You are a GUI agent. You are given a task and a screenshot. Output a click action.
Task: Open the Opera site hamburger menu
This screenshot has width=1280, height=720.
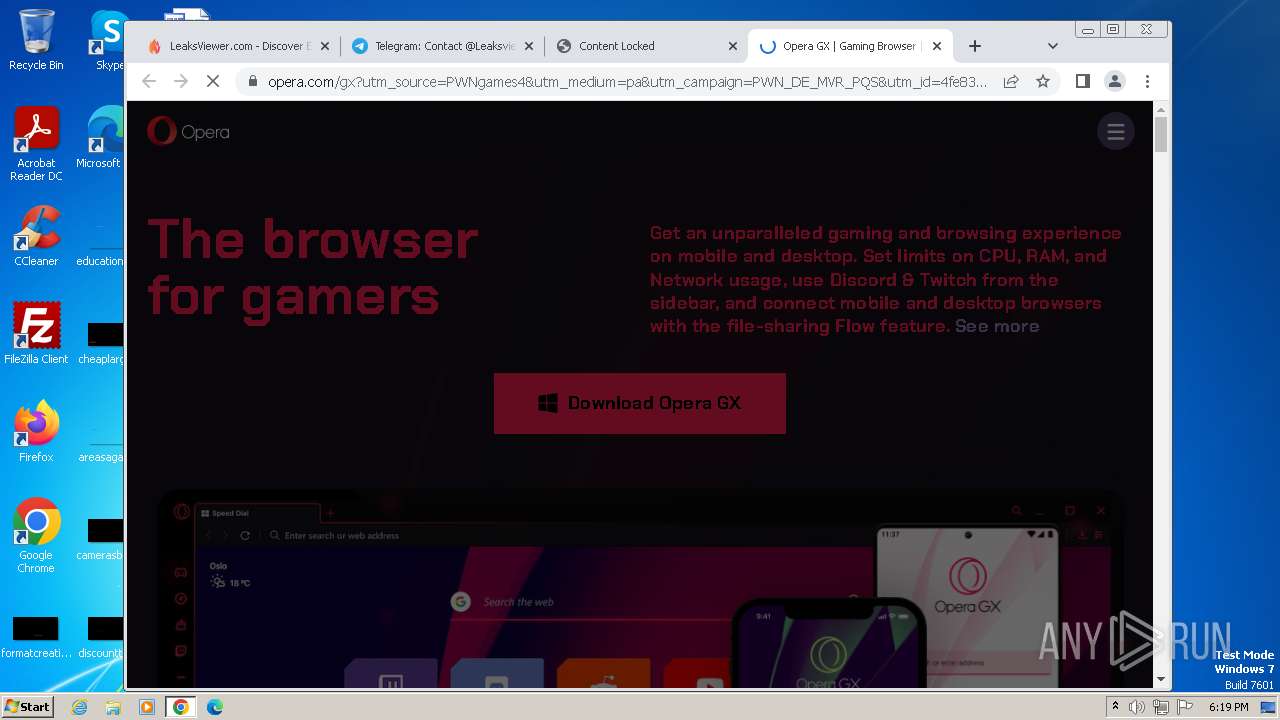(1116, 131)
